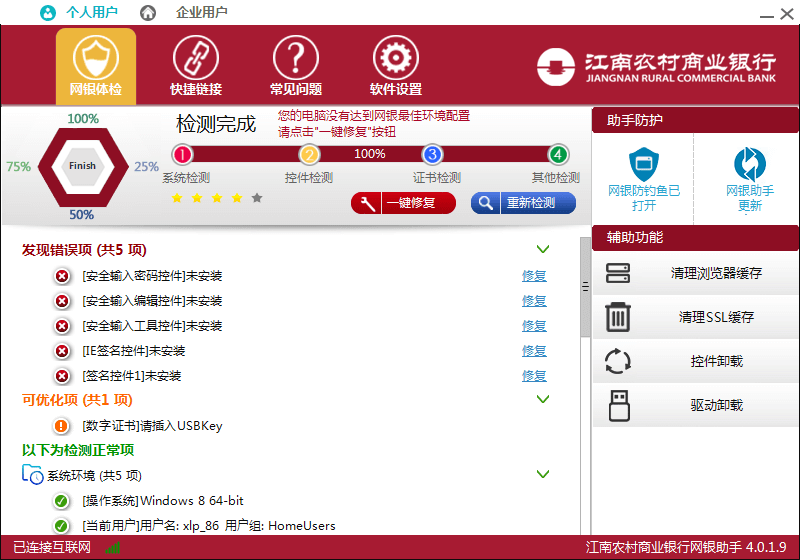This screenshot has height=560, width=800.
Task: Click 清理SSL缓存 trash button
Action: pos(695,317)
